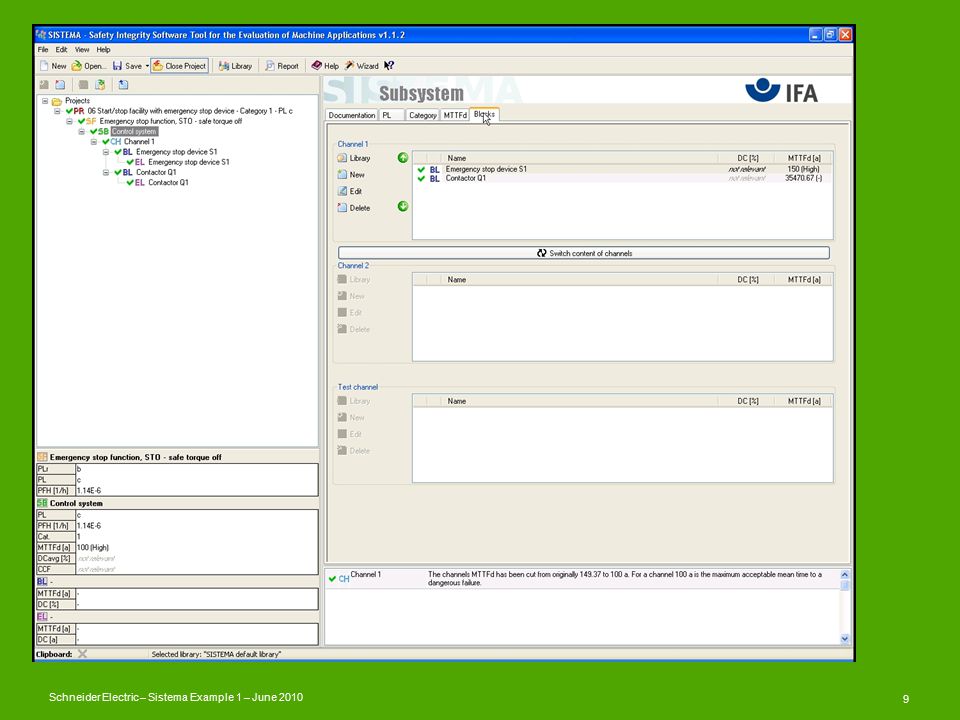
Task: Select Contactor Q1 row in Channel 1 table
Action: pyautogui.click(x=622, y=178)
